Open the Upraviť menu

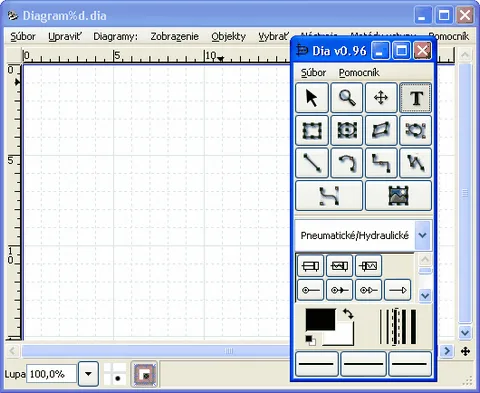point(64,36)
